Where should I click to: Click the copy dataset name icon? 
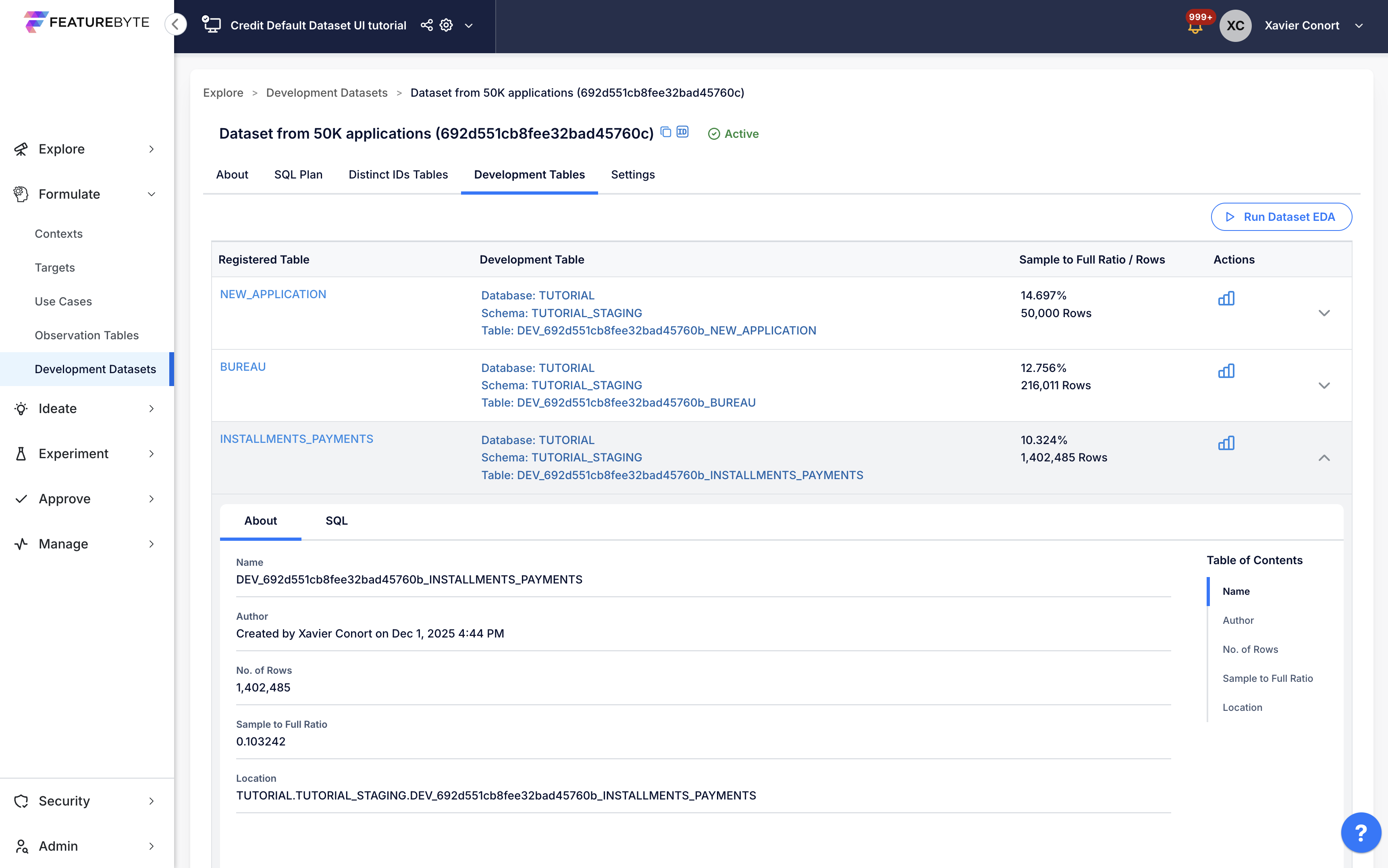[666, 133]
